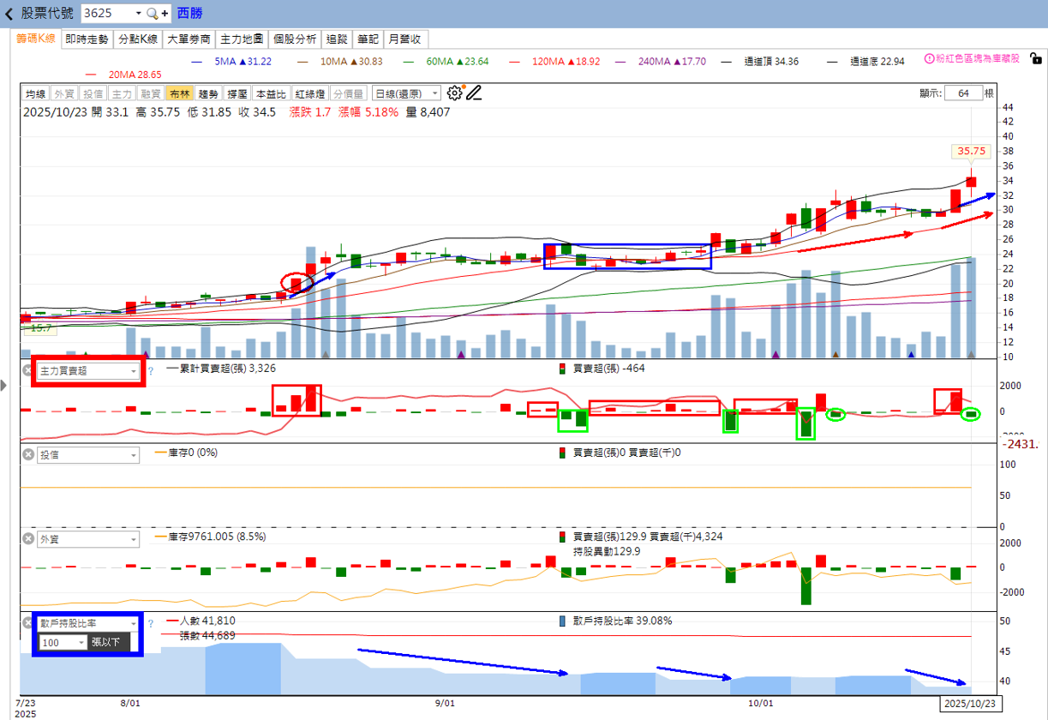Click the plus icon next to the search
The width and height of the screenshot is (1048, 720).
click(164, 13)
